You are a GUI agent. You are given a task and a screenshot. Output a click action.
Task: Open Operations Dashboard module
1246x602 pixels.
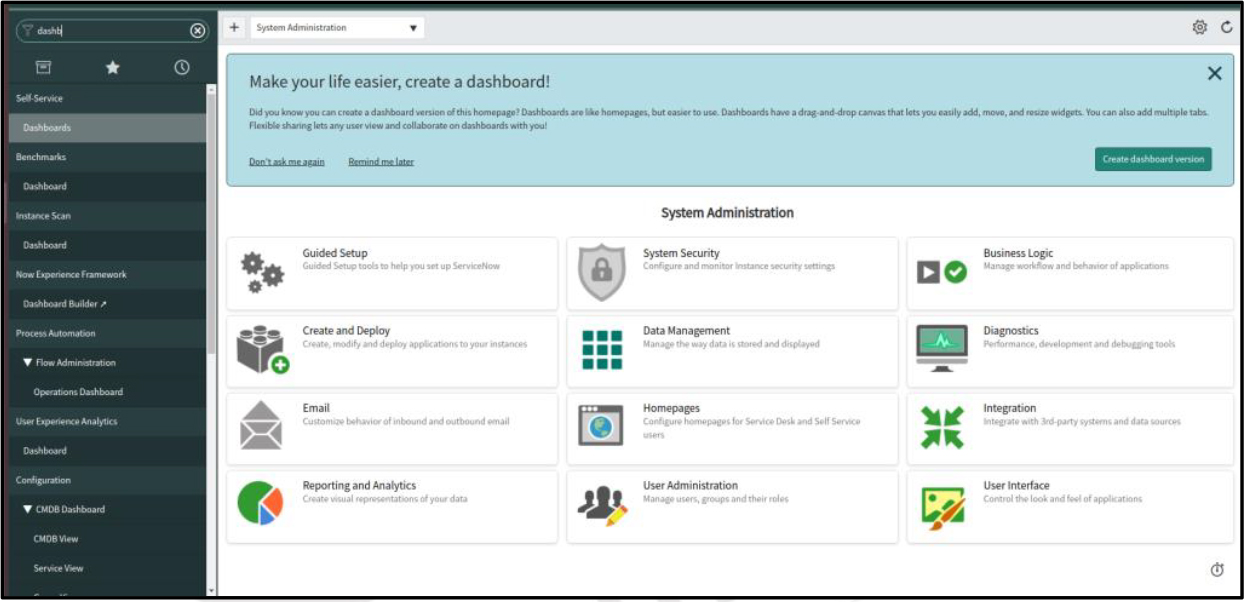pos(108,392)
